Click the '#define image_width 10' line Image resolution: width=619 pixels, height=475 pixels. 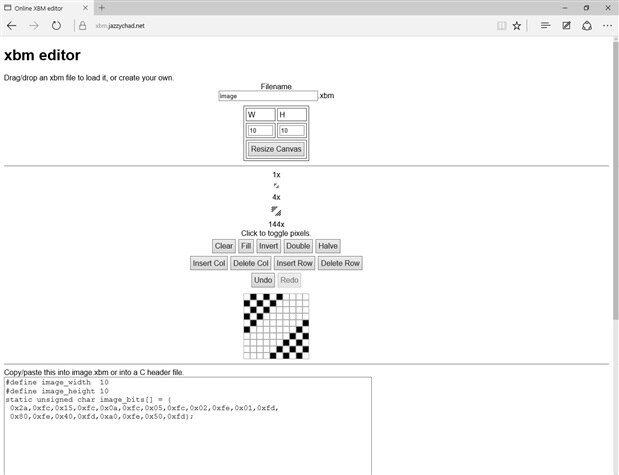pyautogui.click(x=57, y=382)
